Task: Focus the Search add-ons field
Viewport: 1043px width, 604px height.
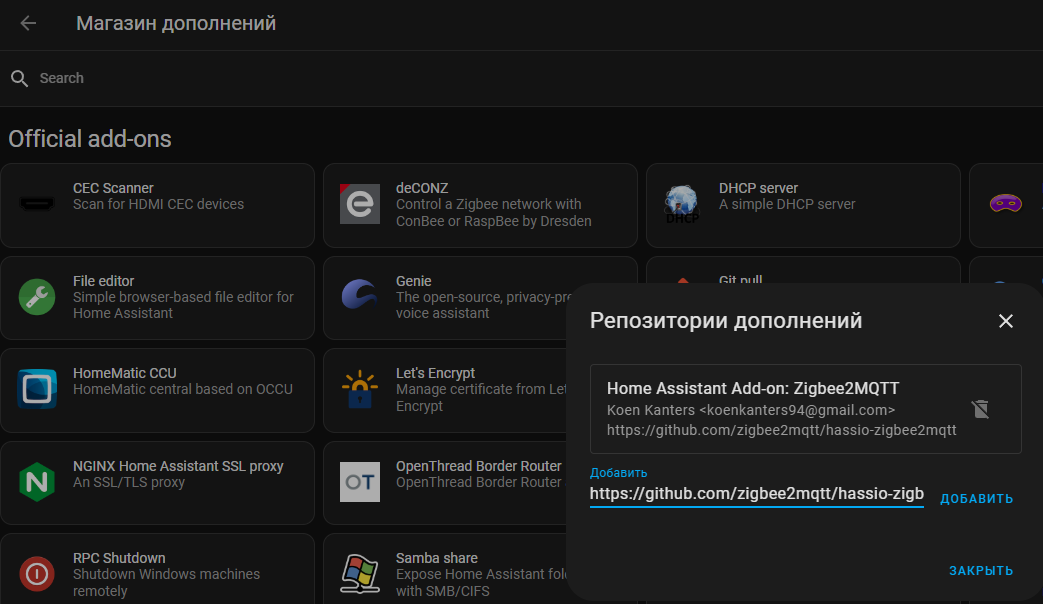Action: (x=522, y=78)
